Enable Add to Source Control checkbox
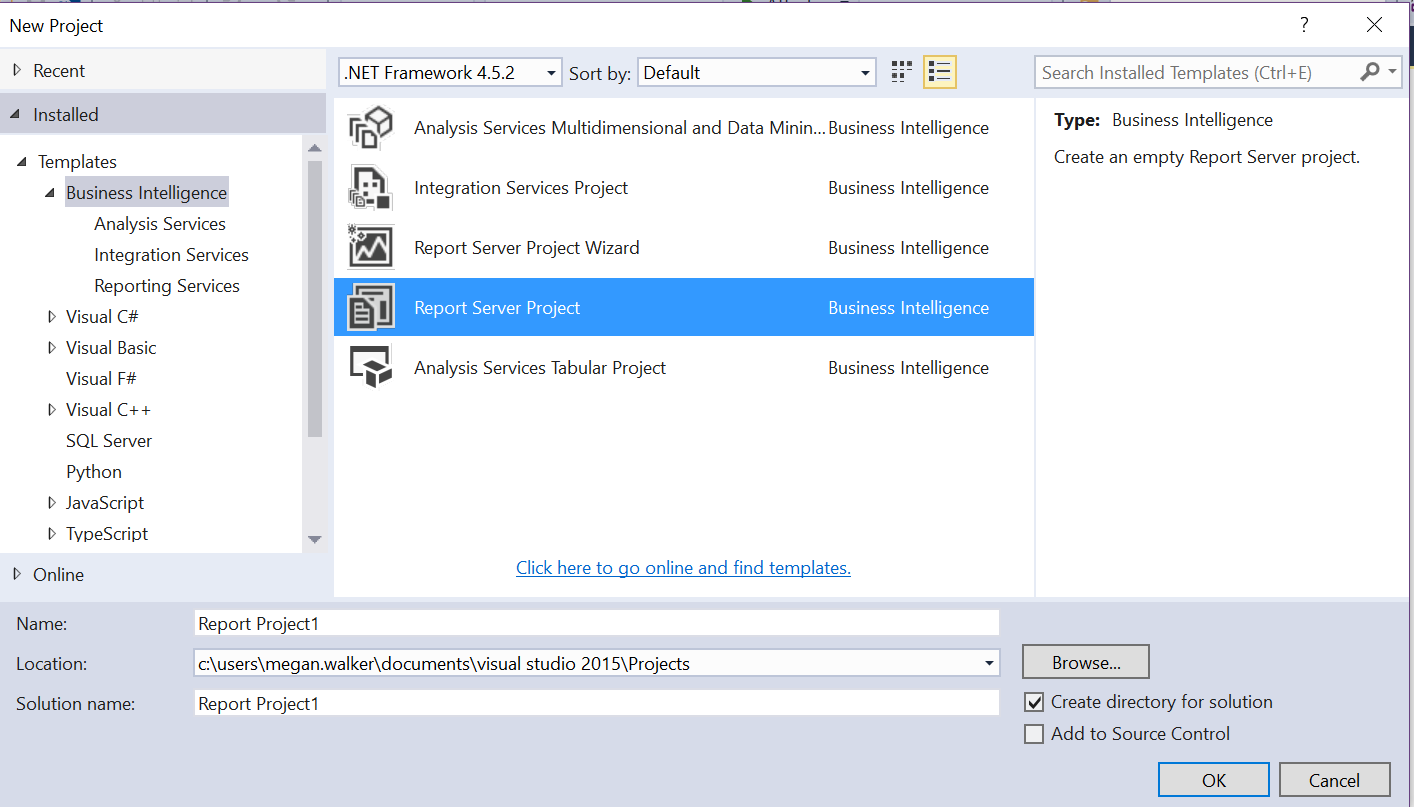1414x807 pixels. 1034,734
